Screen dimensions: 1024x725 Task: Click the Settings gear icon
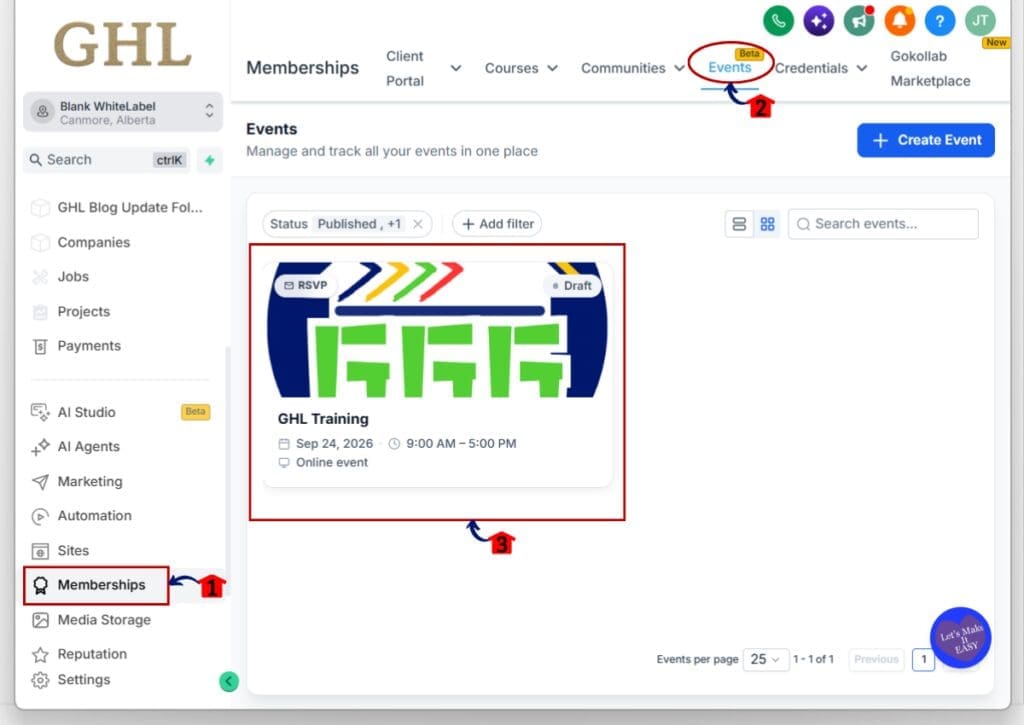point(40,681)
